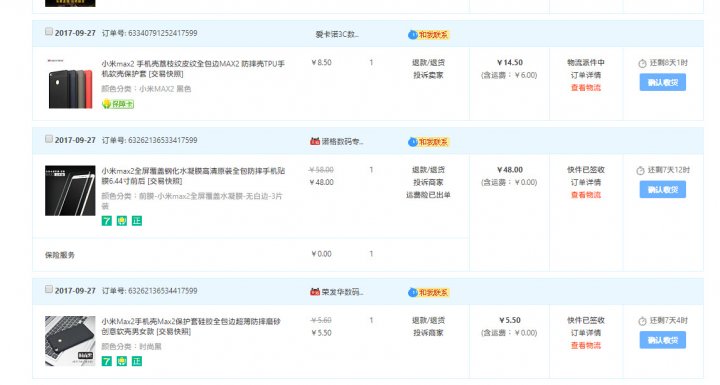Open thumbnail of colored TPU phone cases

pos(70,84)
